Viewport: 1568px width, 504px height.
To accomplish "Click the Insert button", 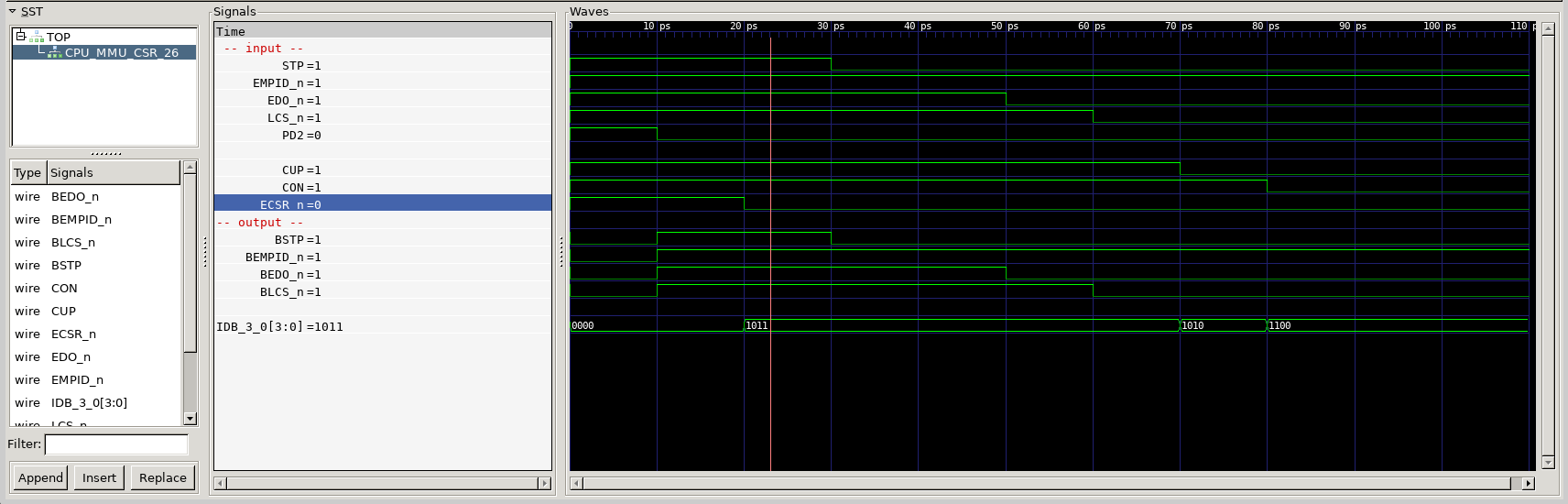I will [x=99, y=477].
